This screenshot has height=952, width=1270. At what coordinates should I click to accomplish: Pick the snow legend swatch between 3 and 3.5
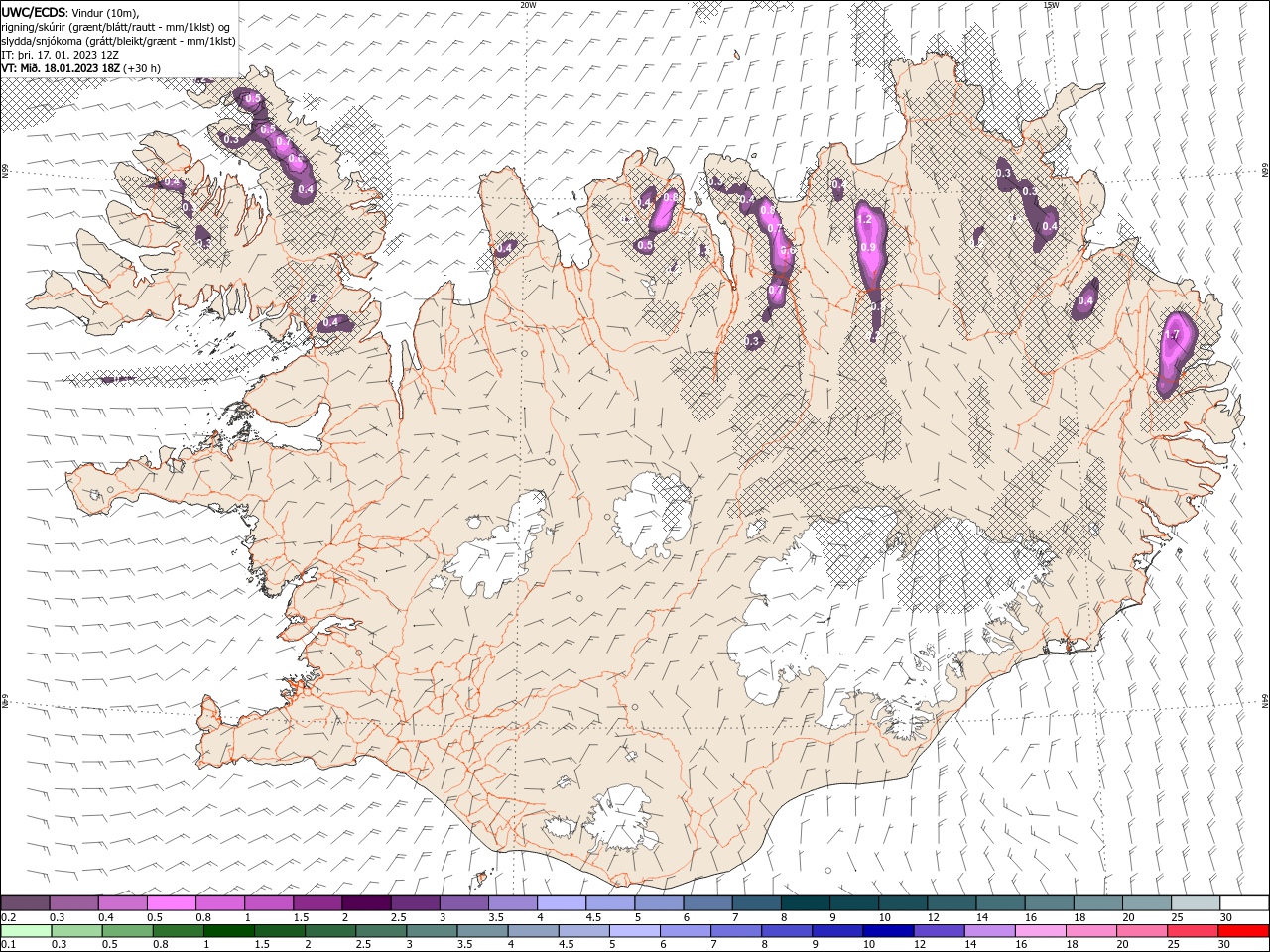[x=463, y=903]
